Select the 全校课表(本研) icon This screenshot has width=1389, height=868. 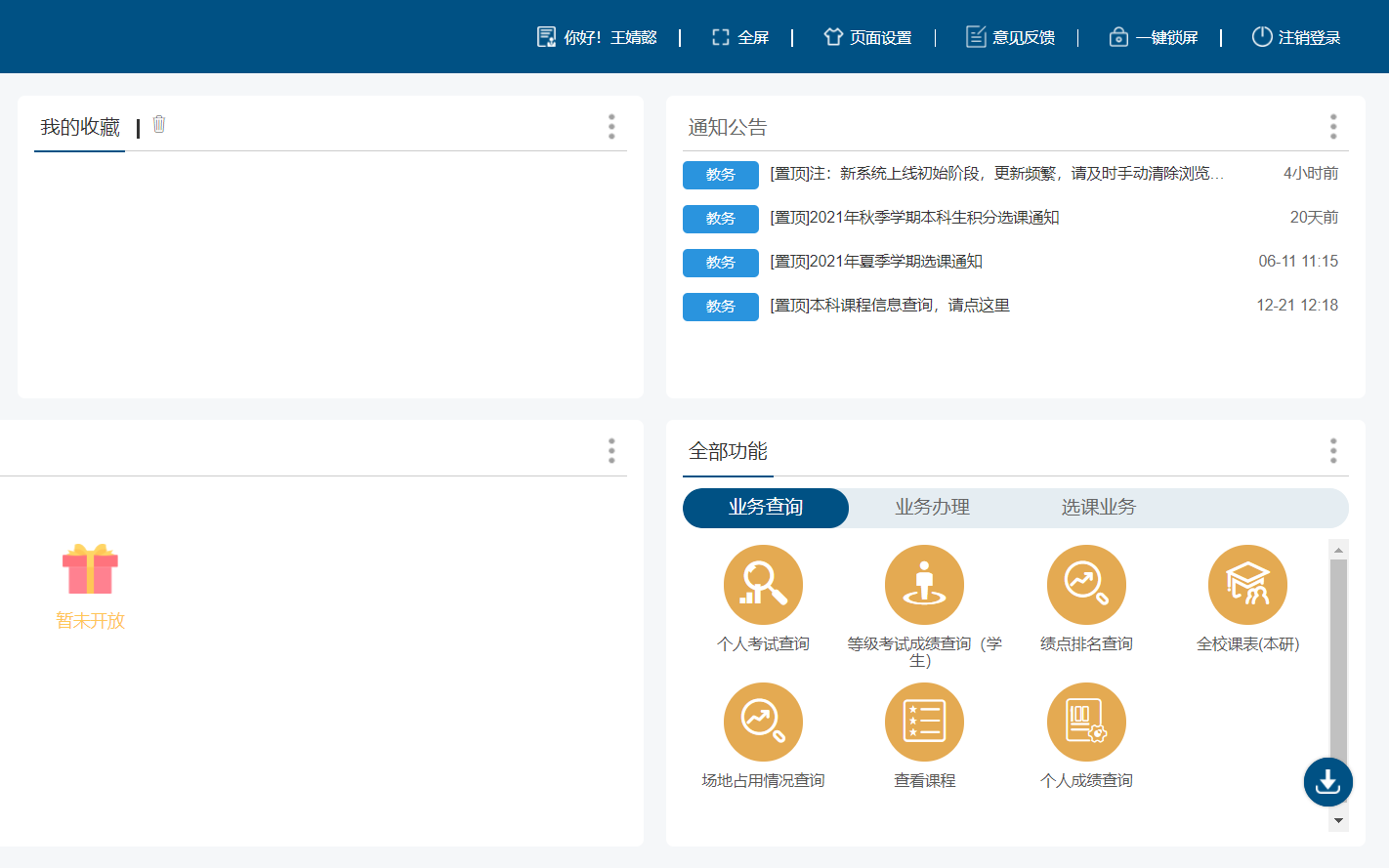[x=1247, y=585]
